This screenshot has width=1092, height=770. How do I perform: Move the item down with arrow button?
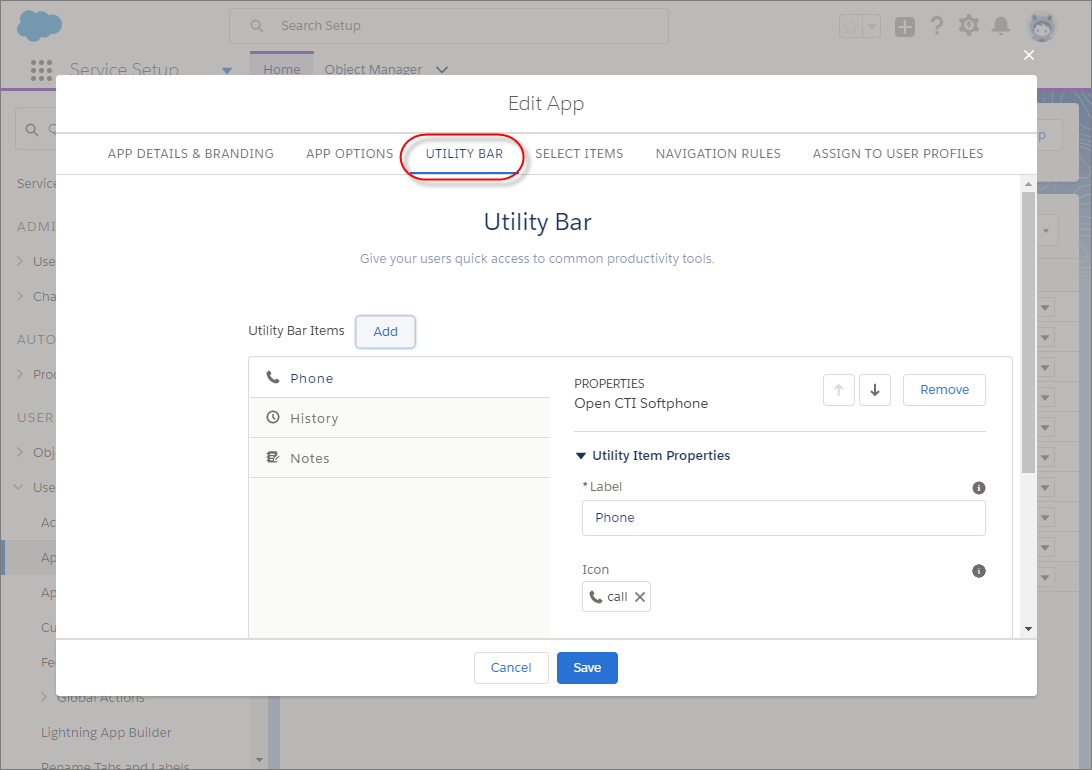[x=875, y=390]
